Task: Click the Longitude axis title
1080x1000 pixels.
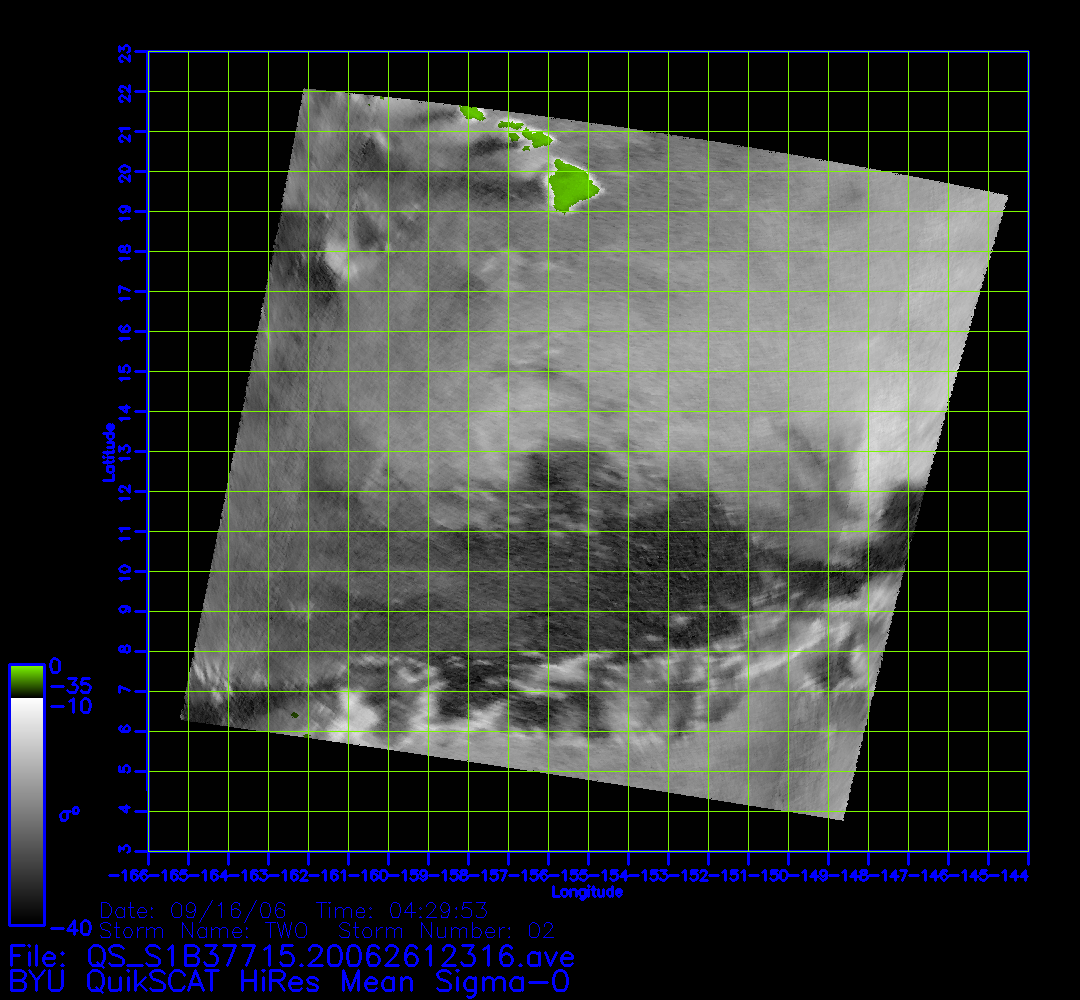Action: 587,892
